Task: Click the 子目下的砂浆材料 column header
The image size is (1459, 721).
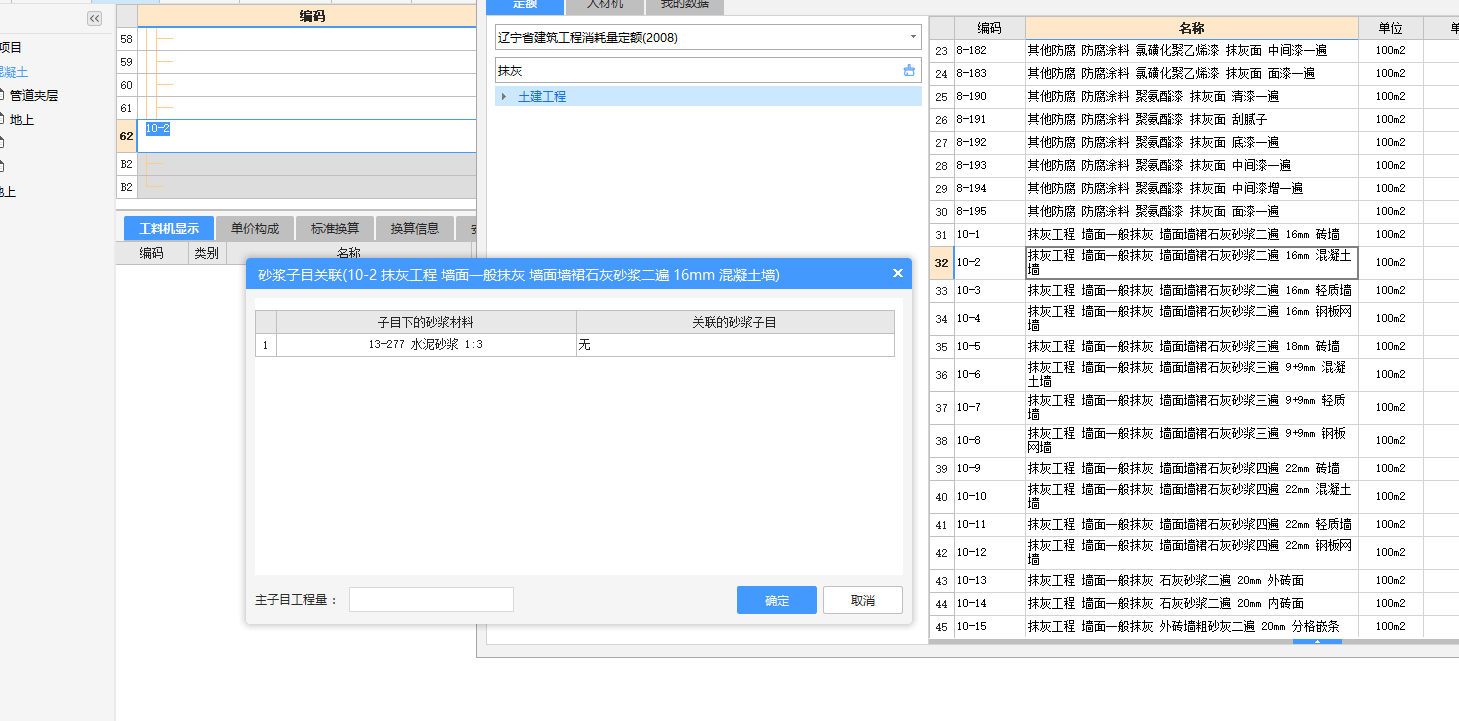Action: point(426,322)
